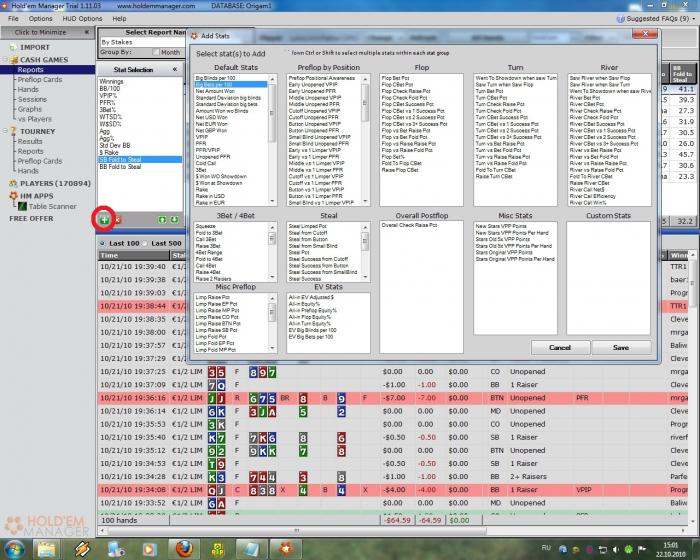
Task: Select Sessions under CASH GAMES
Action: (32, 99)
